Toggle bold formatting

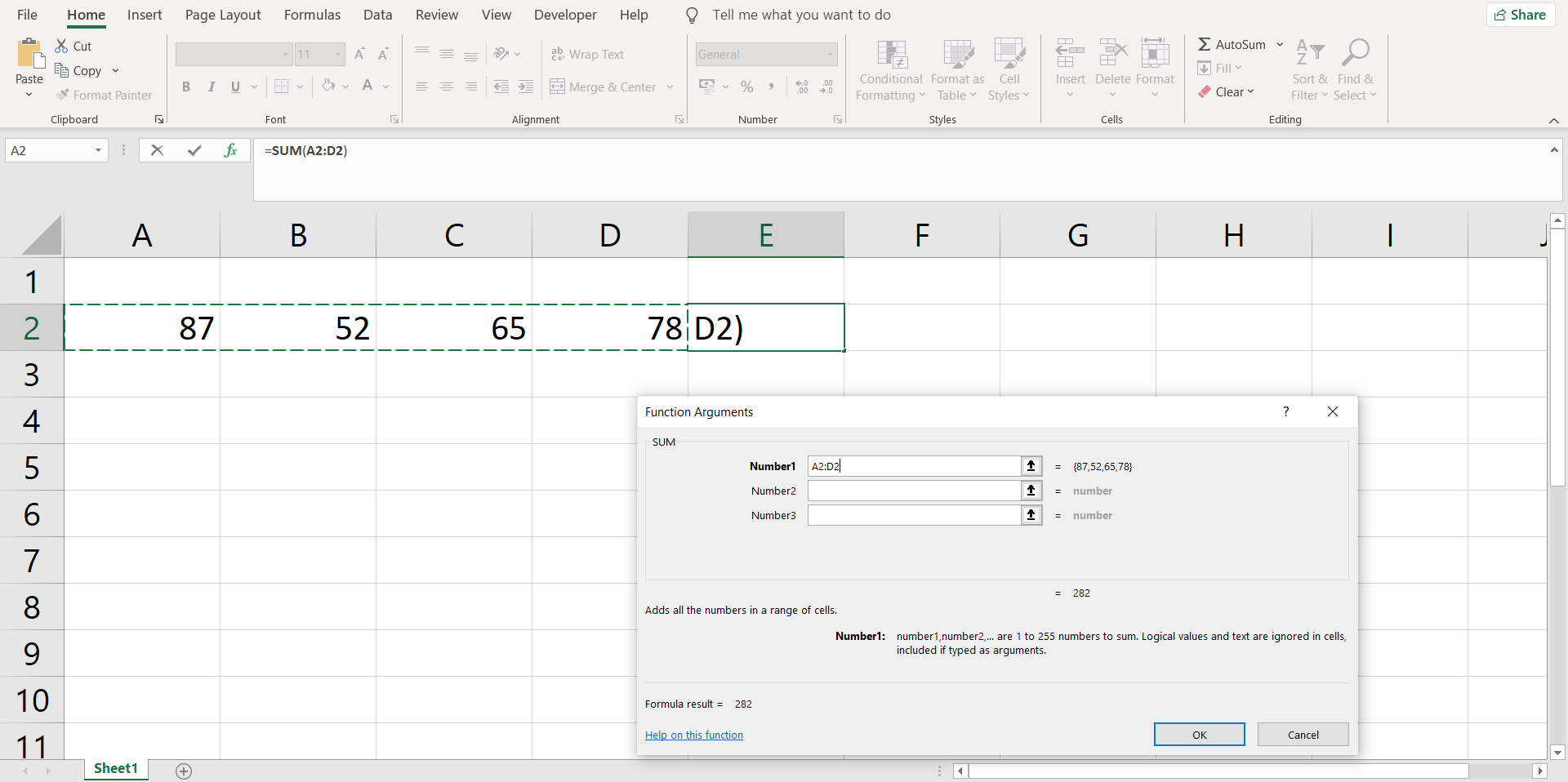[x=186, y=87]
